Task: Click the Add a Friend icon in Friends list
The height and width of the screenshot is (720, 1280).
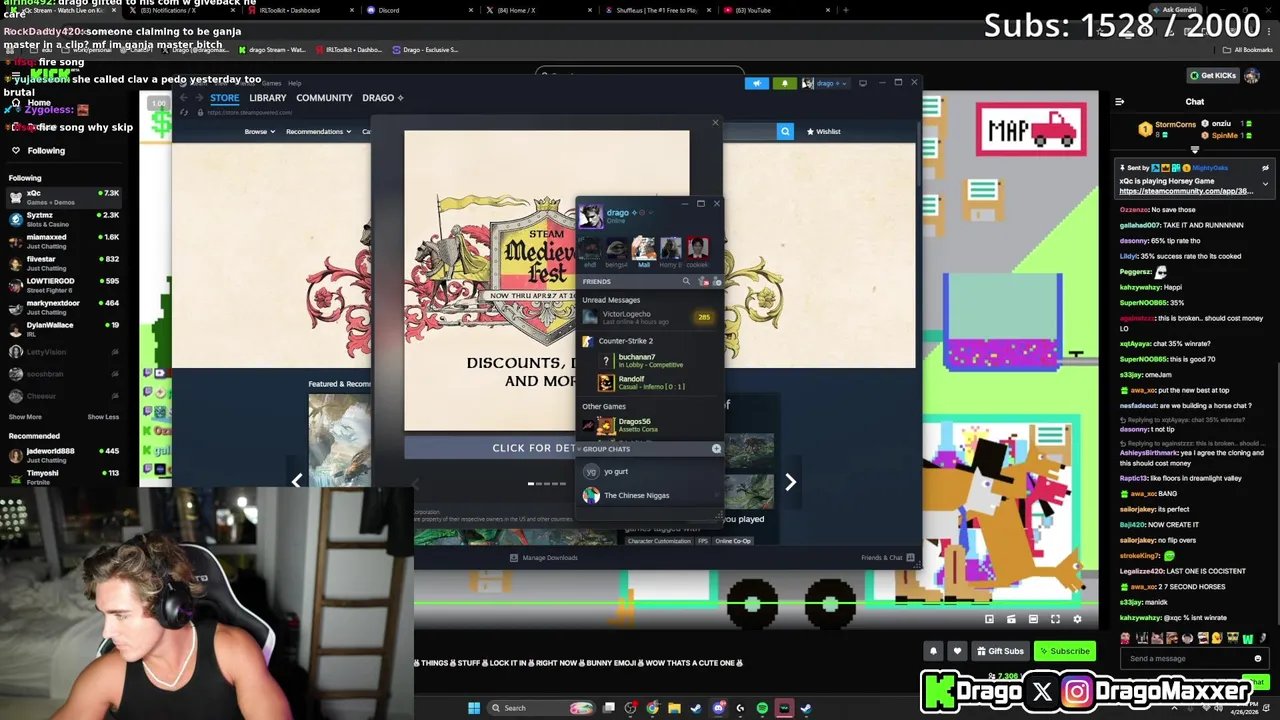Action: (x=716, y=282)
